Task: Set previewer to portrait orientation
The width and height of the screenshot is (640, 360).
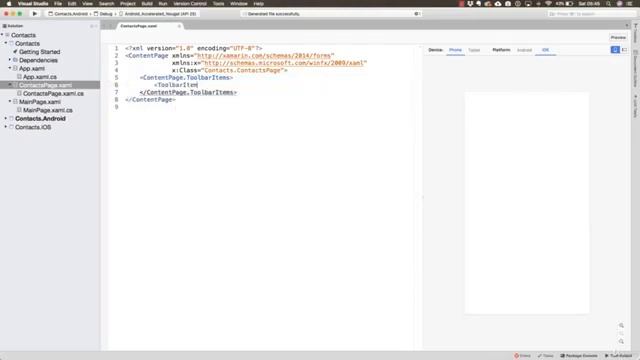Action: pyautogui.click(x=615, y=50)
